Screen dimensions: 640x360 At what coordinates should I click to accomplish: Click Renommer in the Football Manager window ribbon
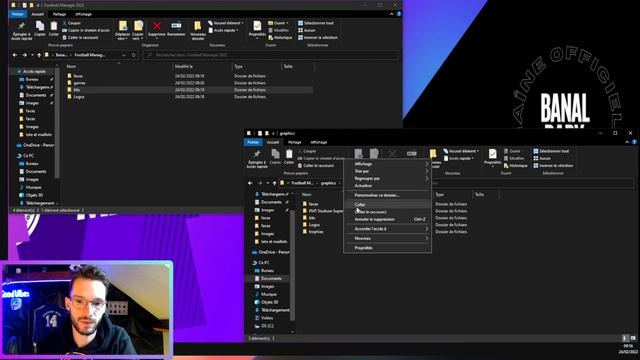[x=176, y=29]
